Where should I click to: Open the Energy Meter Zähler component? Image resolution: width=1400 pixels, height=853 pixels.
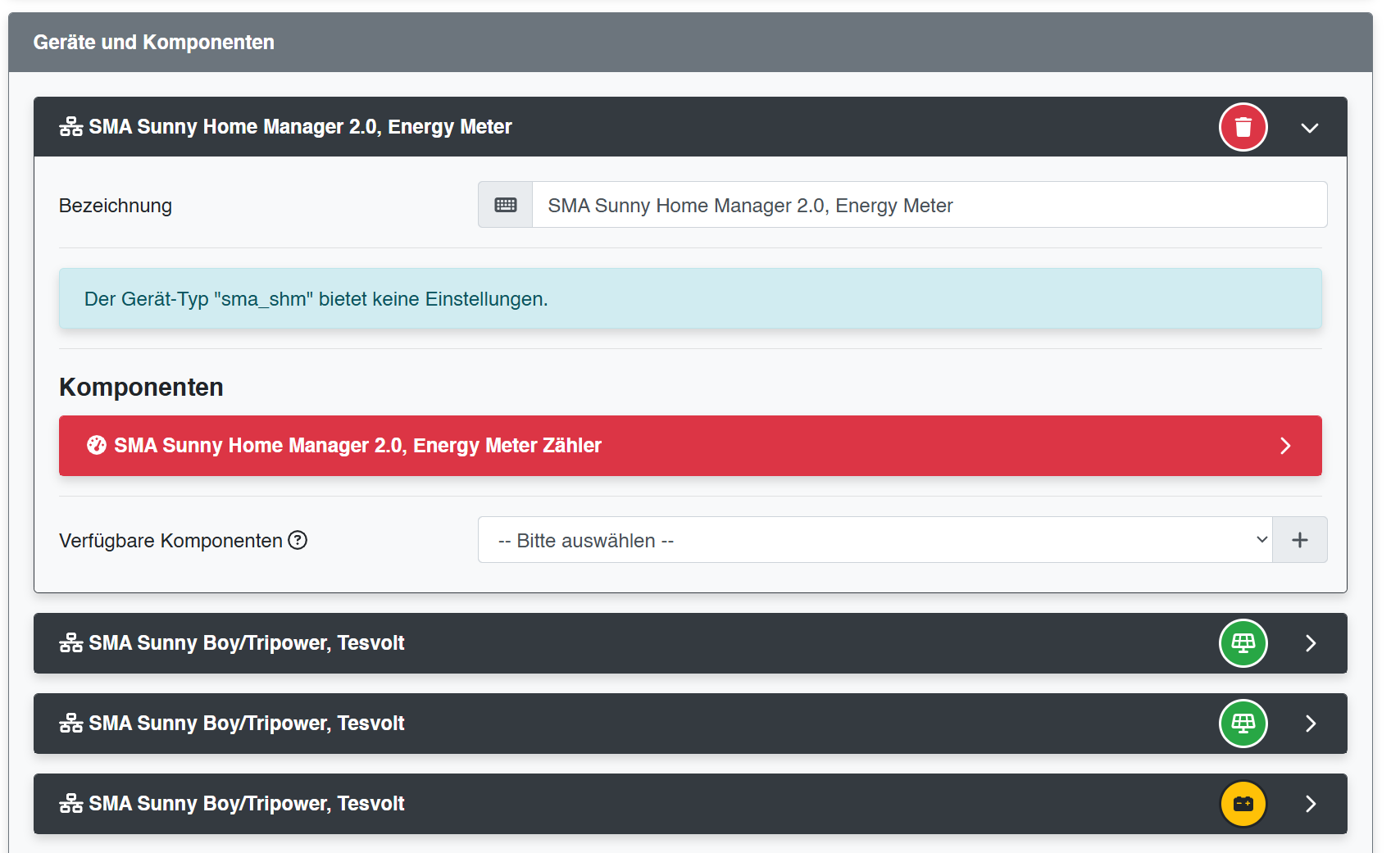(357, 446)
